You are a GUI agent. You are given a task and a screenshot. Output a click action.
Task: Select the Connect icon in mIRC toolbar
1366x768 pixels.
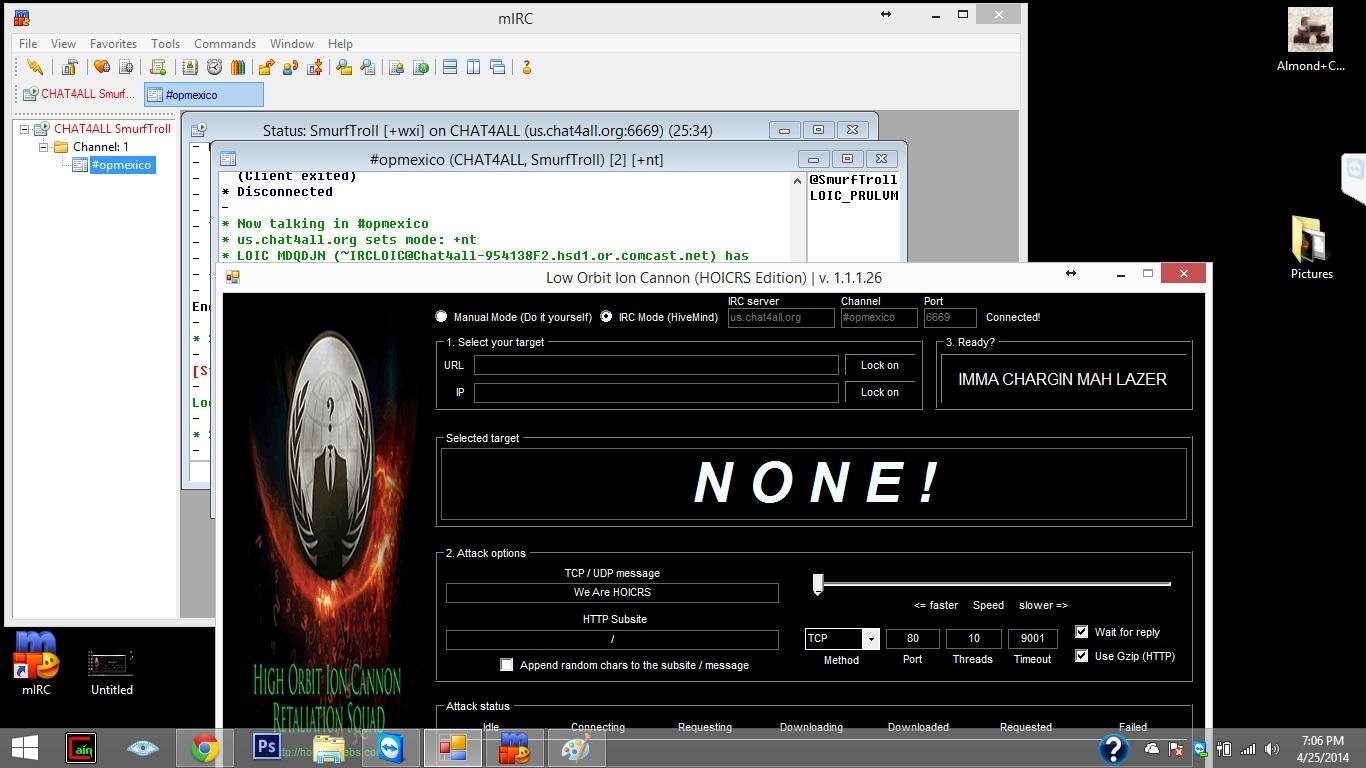tap(36, 67)
